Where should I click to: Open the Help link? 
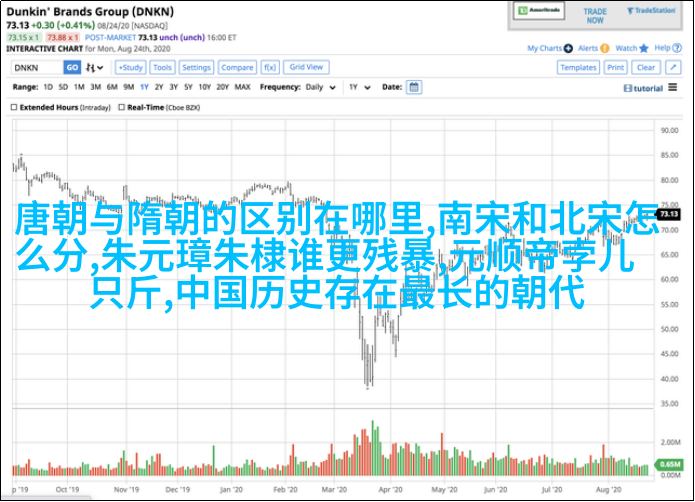click(662, 48)
